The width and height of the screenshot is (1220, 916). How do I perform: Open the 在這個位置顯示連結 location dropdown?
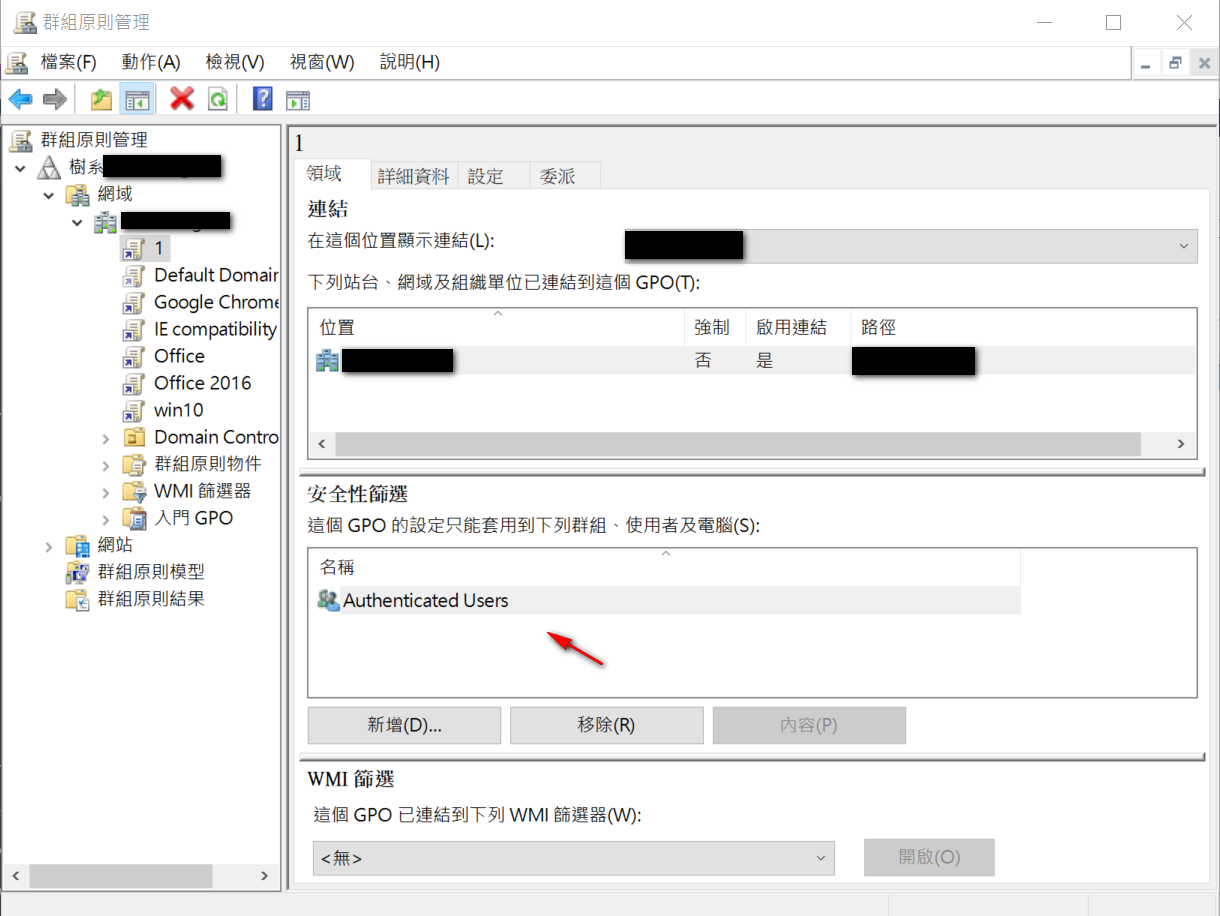[x=909, y=246]
